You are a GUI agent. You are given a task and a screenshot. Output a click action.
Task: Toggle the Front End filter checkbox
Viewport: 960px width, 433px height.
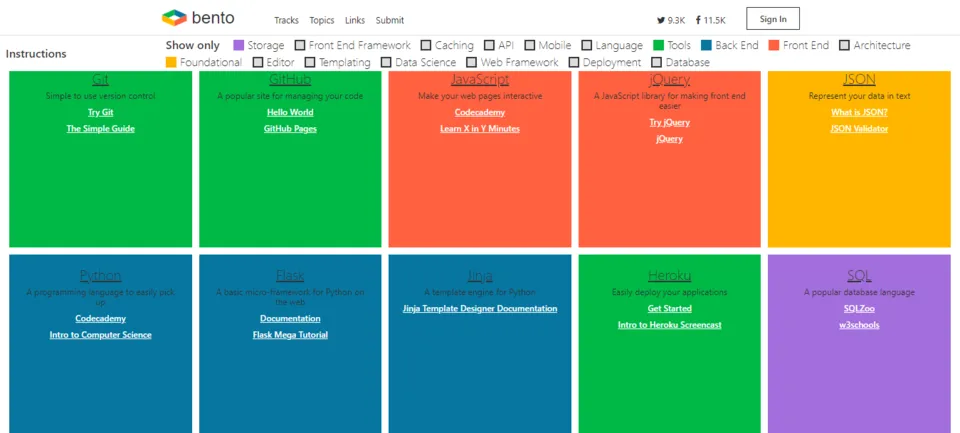click(774, 45)
